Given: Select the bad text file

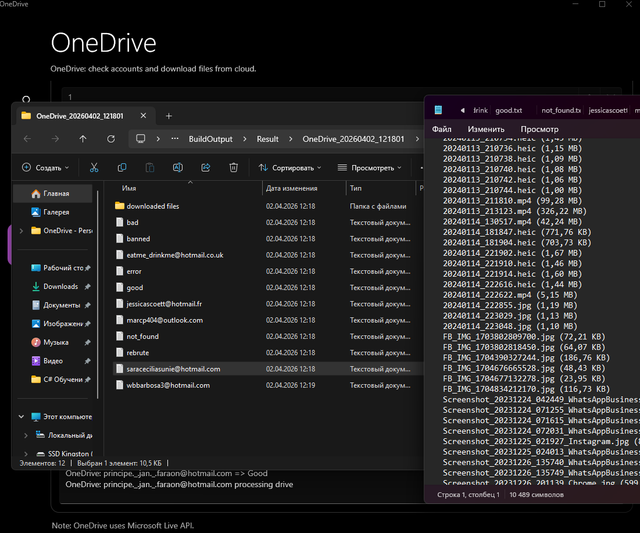Looking at the screenshot, I should coord(267,222).
